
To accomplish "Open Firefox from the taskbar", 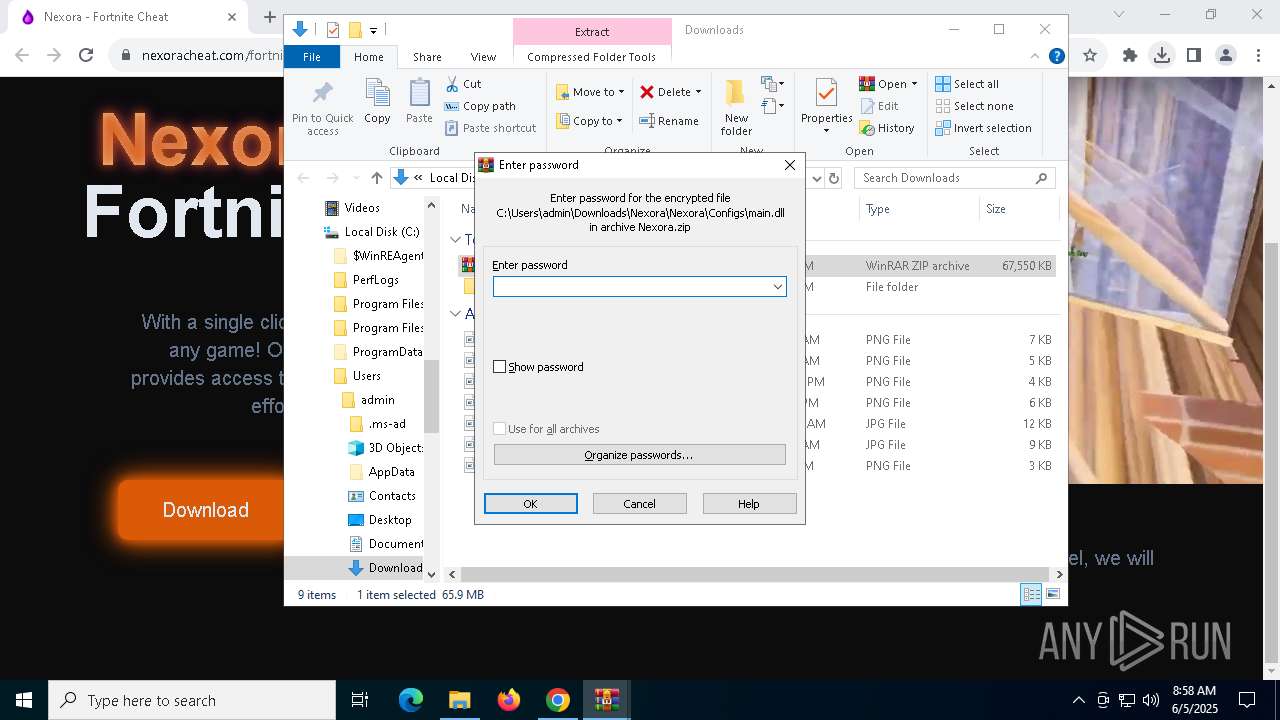I will 509,700.
